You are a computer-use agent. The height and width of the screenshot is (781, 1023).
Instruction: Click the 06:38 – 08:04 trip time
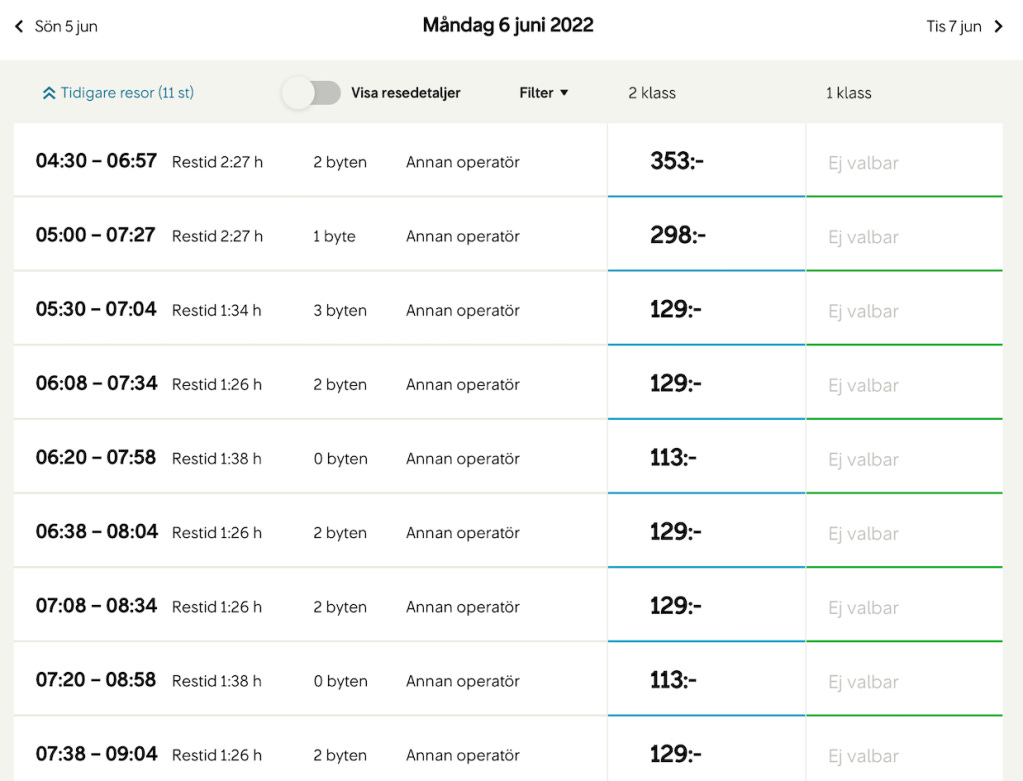97,532
